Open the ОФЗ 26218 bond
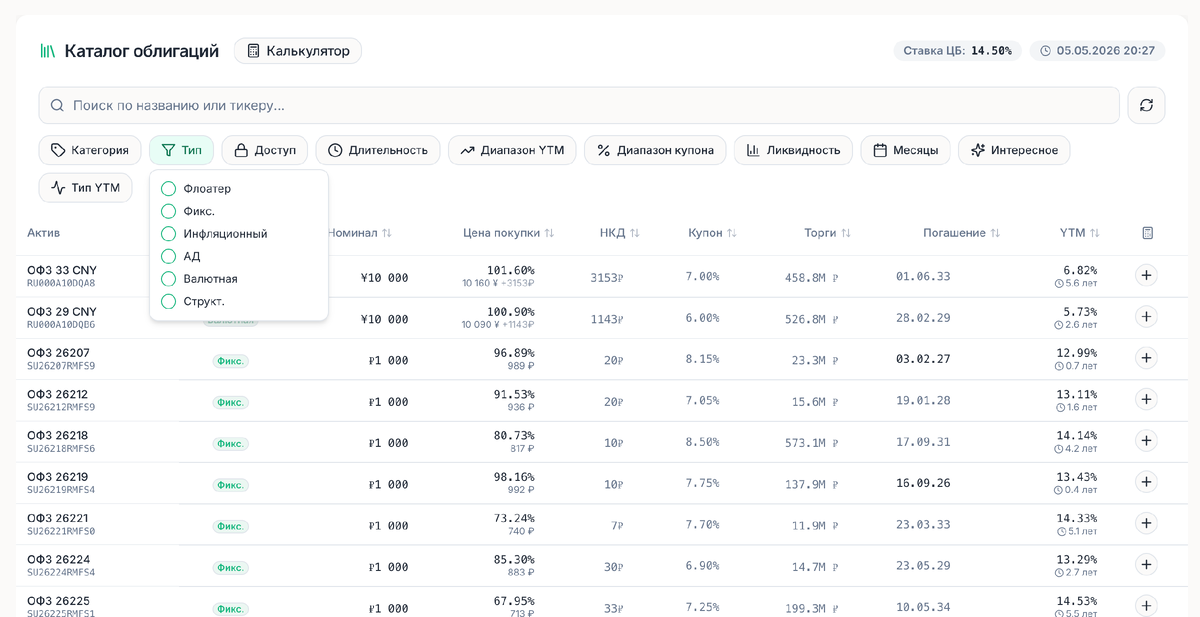Viewport: 1200px width, 617px height. [x=58, y=436]
